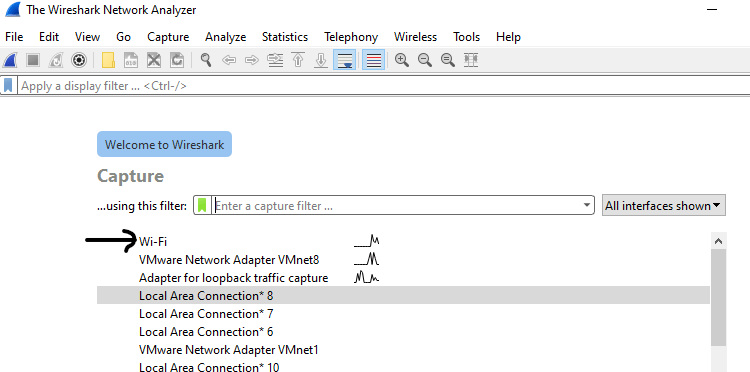Open the Capture menu
750x372 pixels.
point(168,37)
